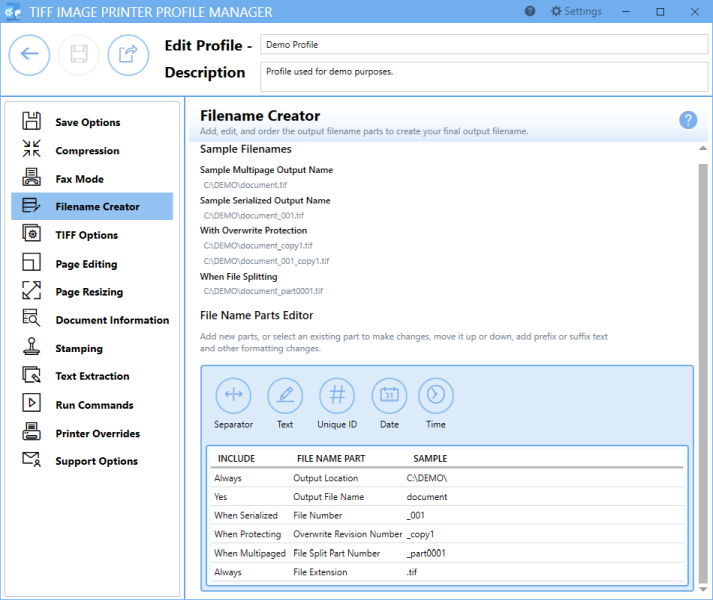
Task: Open Run Commands section
Action: (92, 405)
